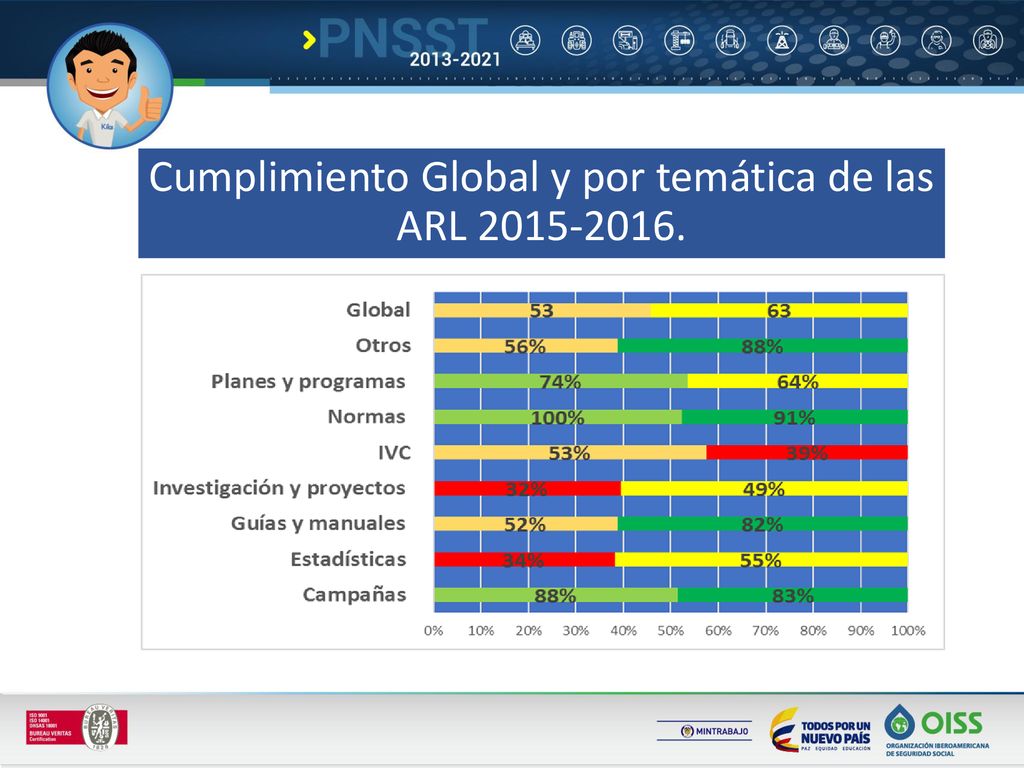The image size is (1024, 768).
Task: Click the 'Global' chart row label
Action: click(x=378, y=310)
